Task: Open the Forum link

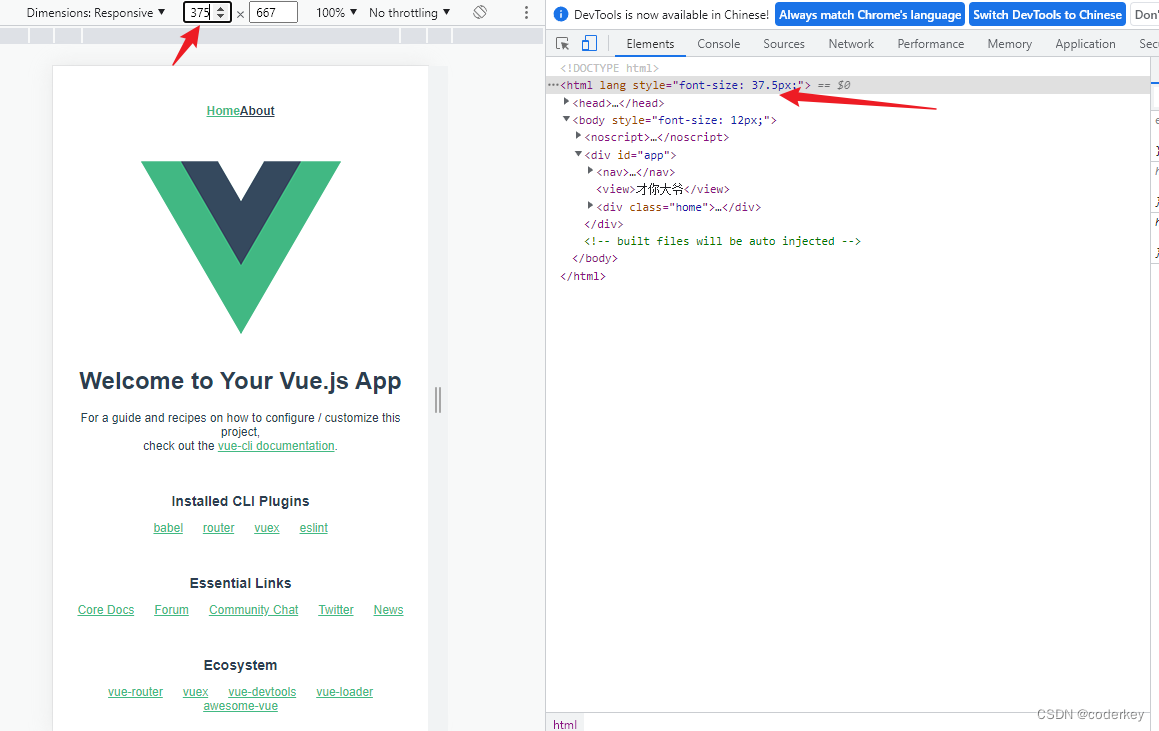Action: (171, 610)
